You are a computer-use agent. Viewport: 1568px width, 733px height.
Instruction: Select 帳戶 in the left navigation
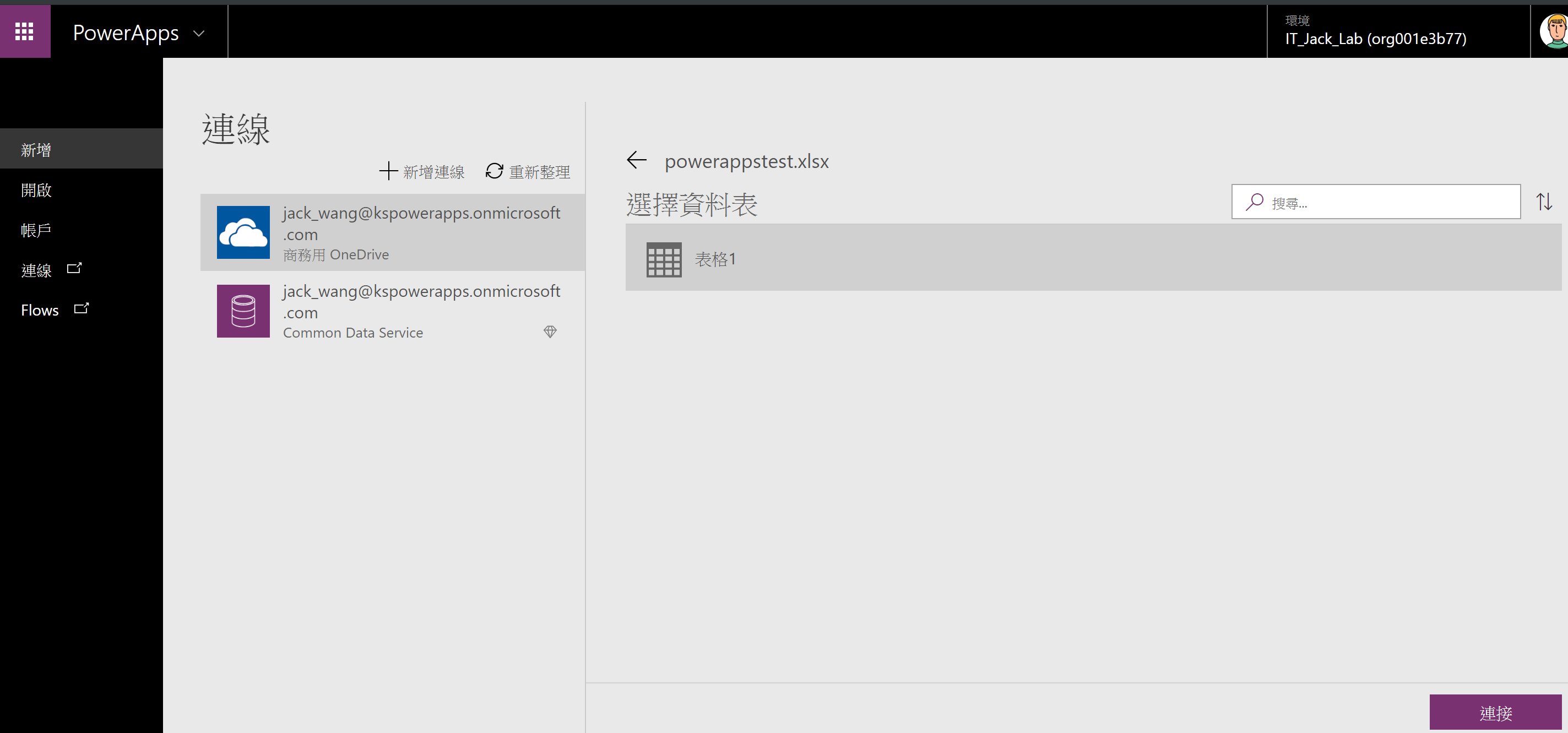coord(82,230)
